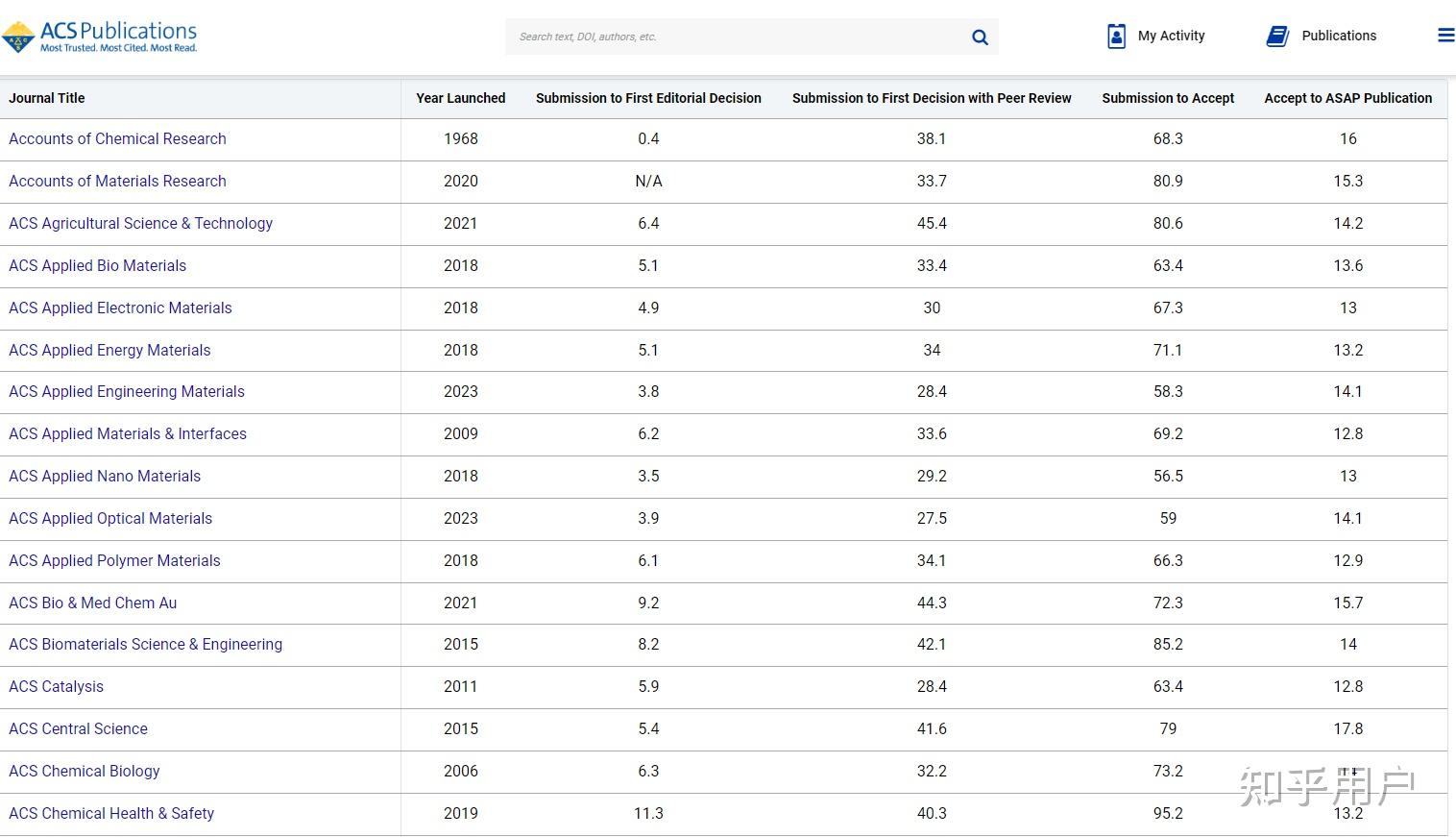1456x837 pixels.
Task: Visit ACS Agricultural Science & Technology
Action: 140,224
